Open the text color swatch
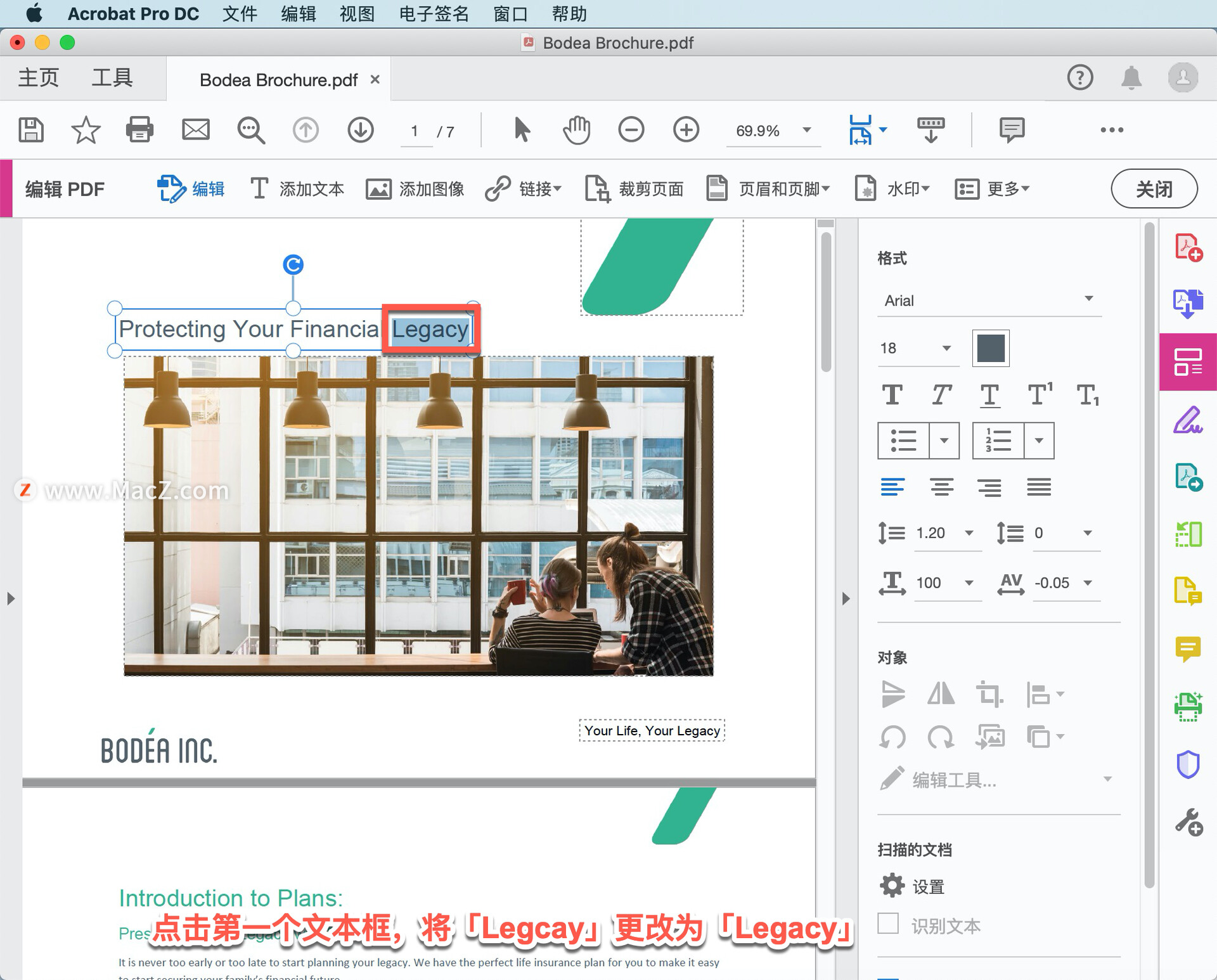1217x980 pixels. 990,348
